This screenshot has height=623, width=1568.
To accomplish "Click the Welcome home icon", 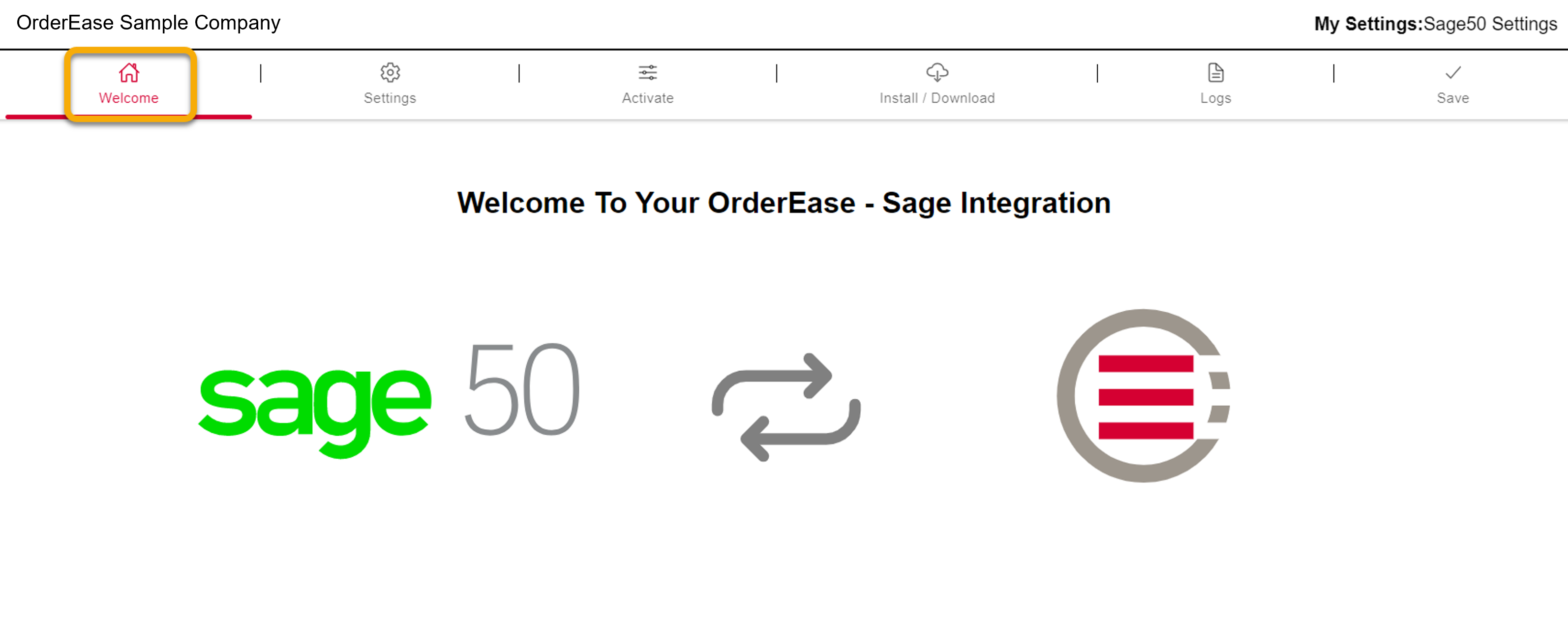I will click(x=129, y=72).
